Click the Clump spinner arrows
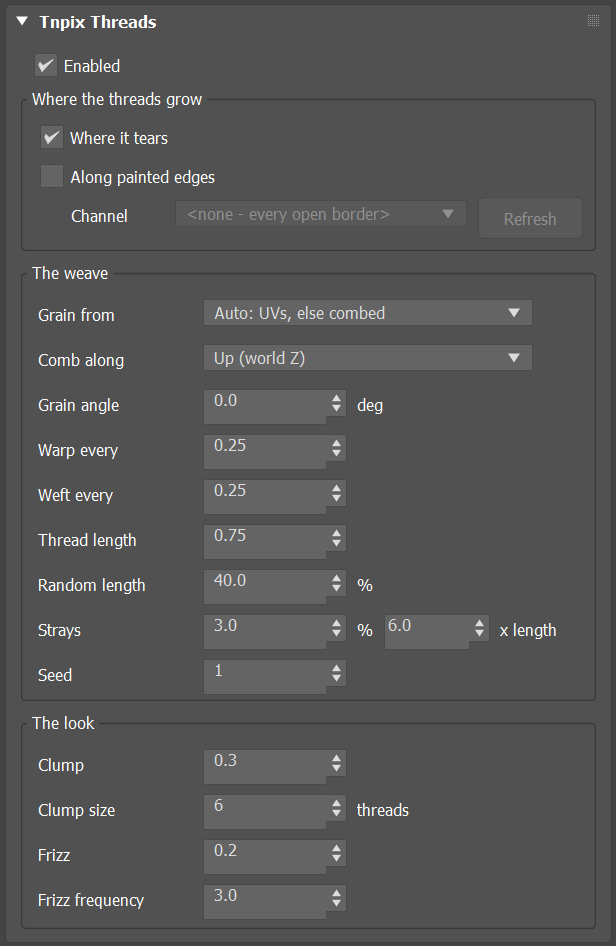This screenshot has width=616, height=946. 337,763
